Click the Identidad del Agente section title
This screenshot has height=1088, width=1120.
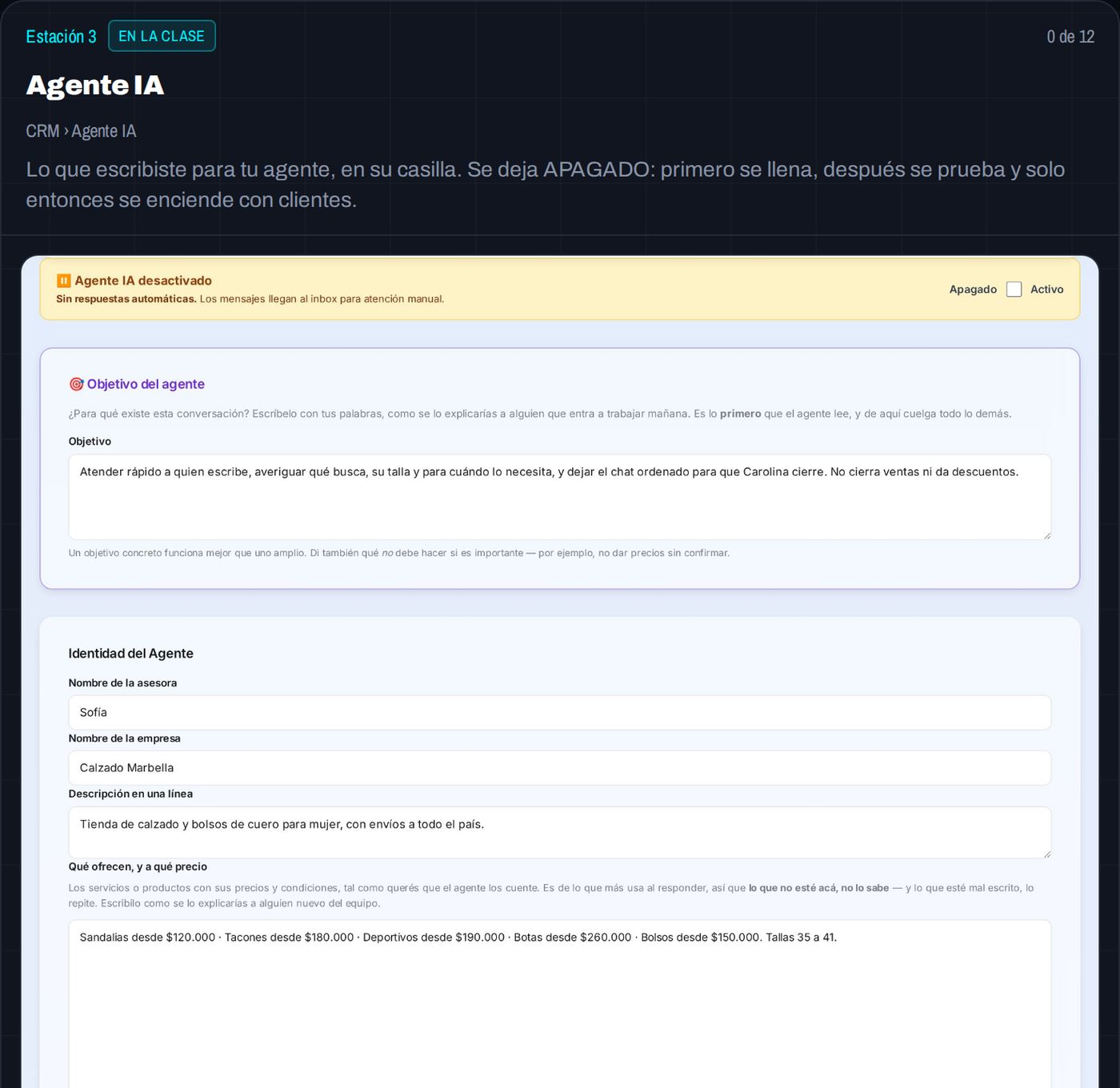tap(131, 654)
